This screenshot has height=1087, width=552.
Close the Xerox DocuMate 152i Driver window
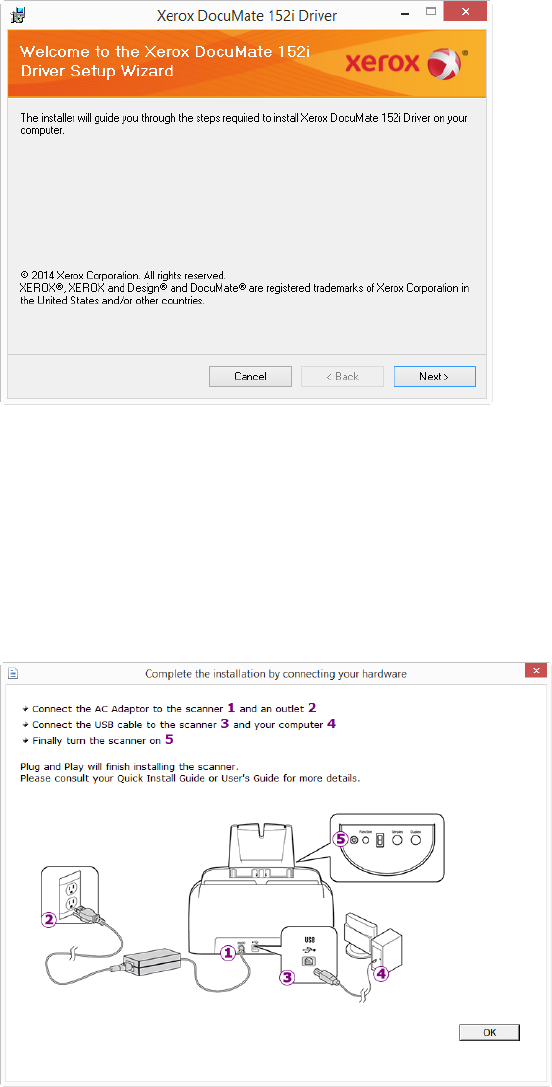click(465, 10)
